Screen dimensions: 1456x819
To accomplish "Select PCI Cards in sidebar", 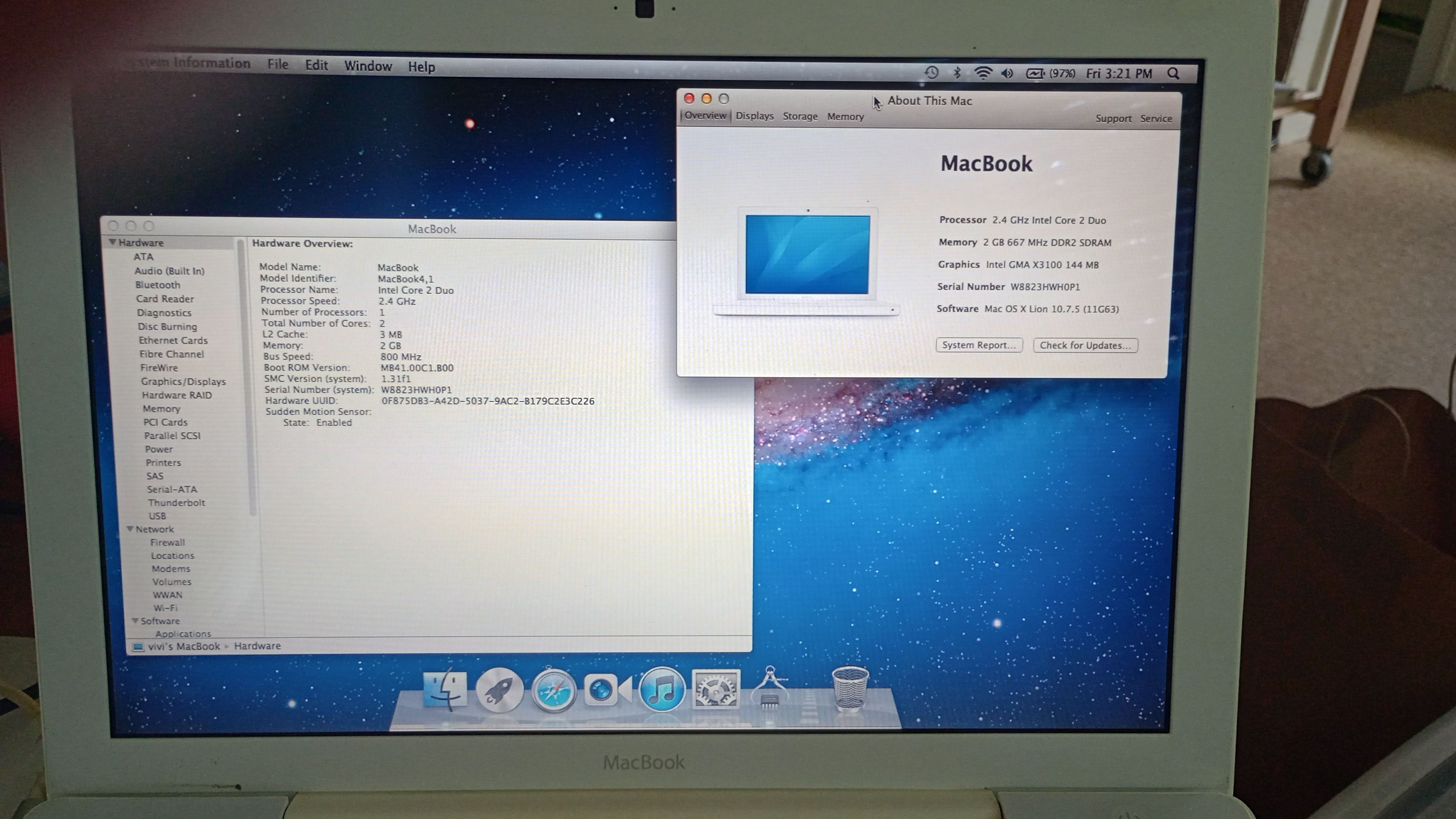I will (165, 422).
